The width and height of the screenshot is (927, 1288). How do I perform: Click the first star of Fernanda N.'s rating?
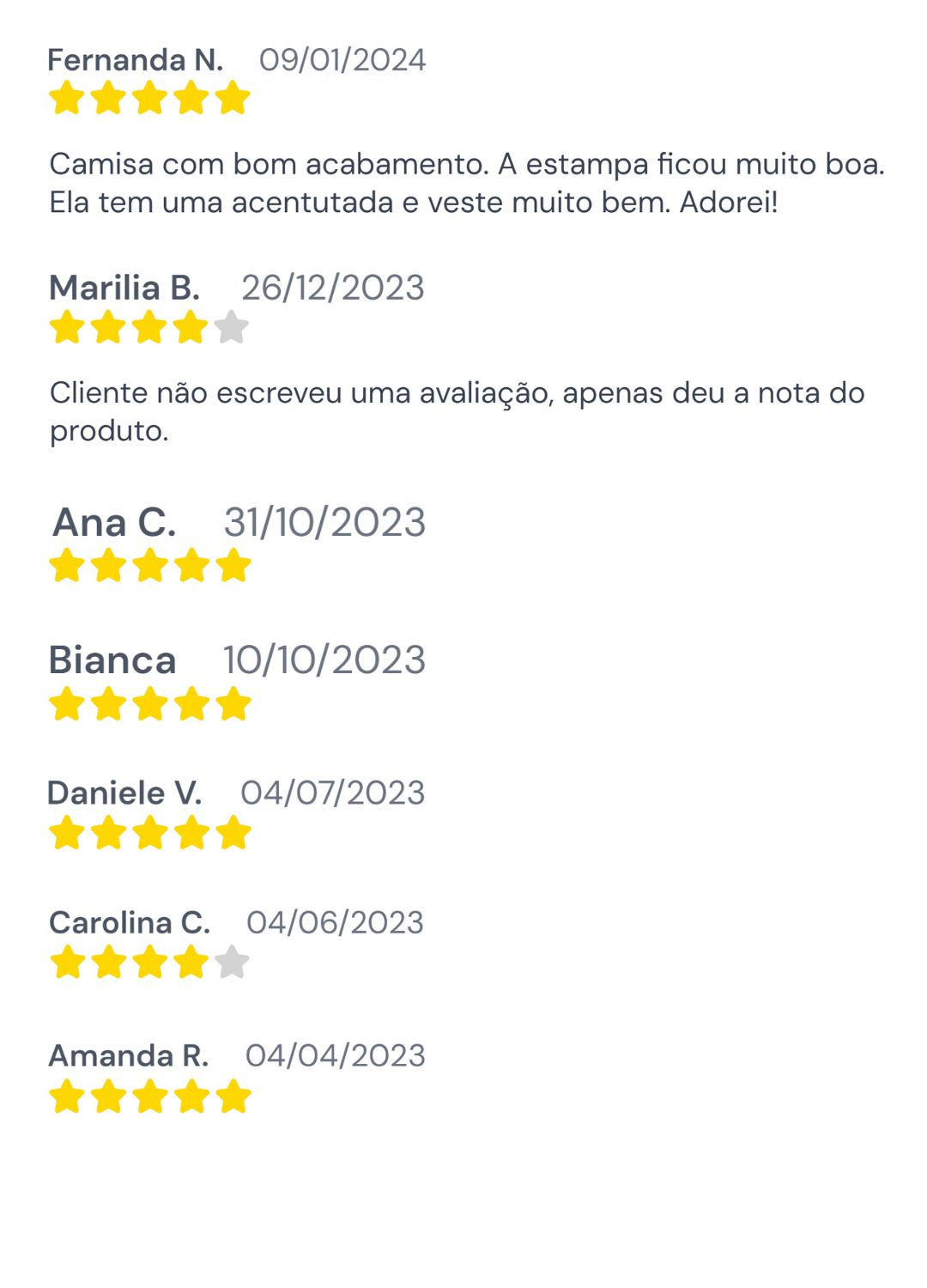(67, 98)
